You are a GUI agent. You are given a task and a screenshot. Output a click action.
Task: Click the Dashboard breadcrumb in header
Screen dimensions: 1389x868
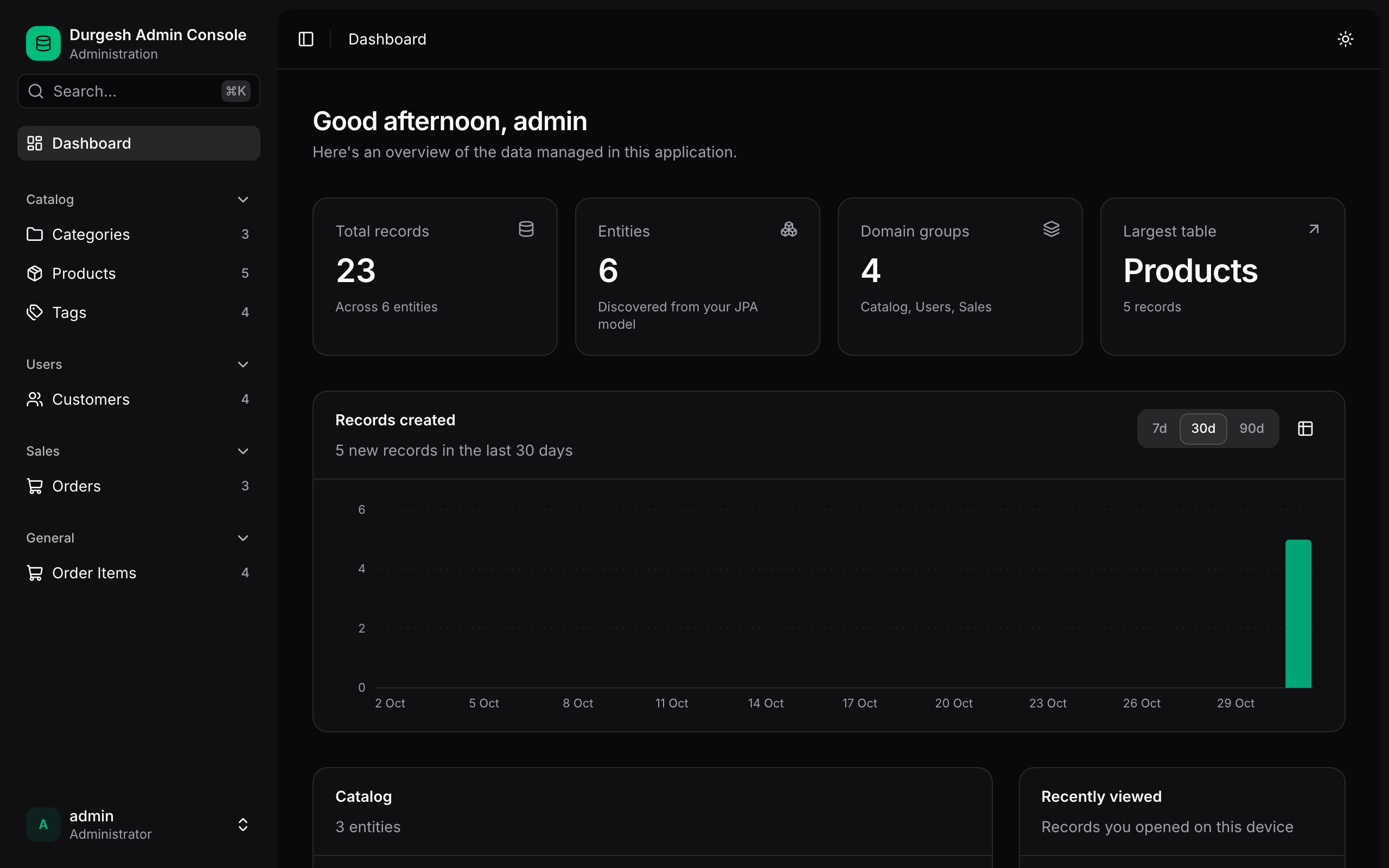click(x=387, y=39)
